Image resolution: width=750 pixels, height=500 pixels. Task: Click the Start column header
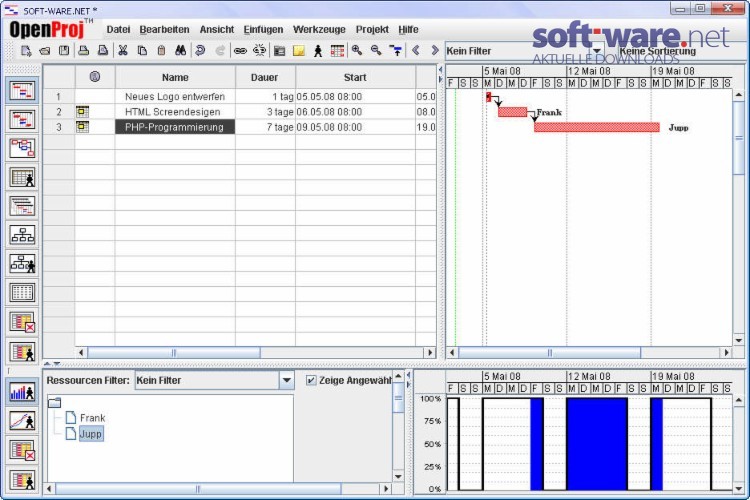(x=355, y=78)
